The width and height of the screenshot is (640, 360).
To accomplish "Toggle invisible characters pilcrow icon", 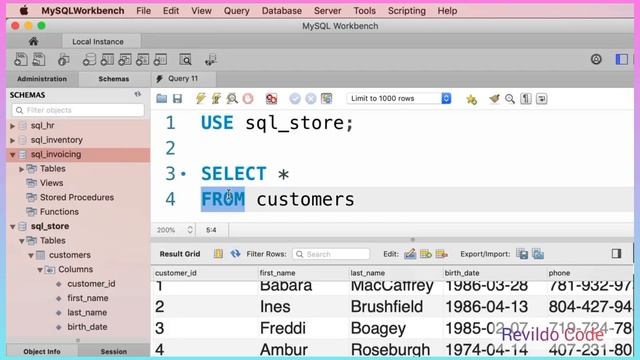I will 526,98.
